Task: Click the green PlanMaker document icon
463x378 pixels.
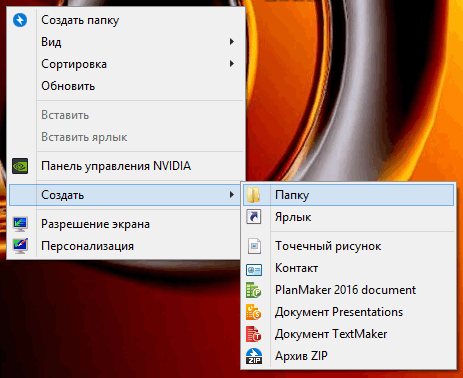Action: [254, 290]
